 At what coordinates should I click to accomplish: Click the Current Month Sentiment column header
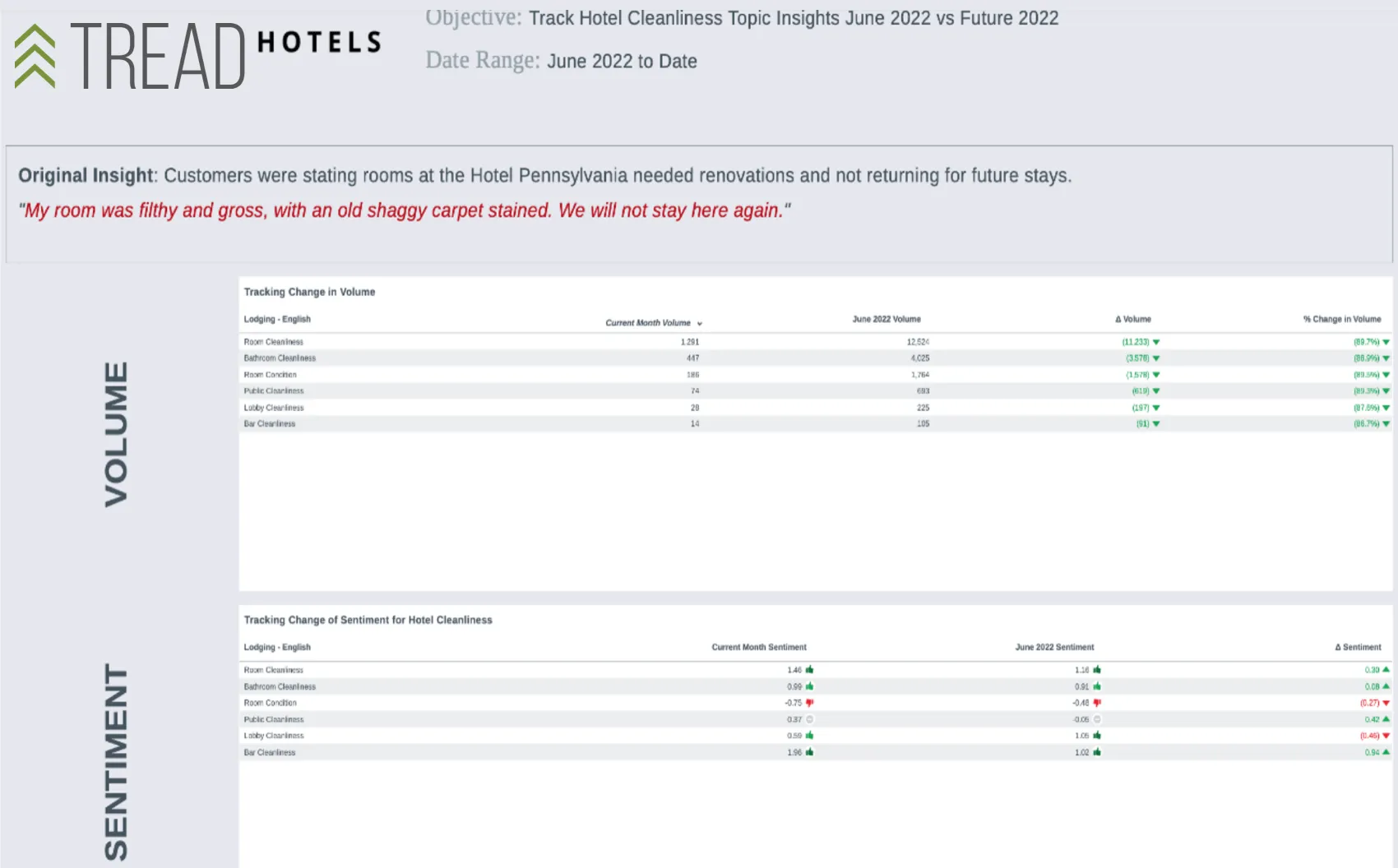[x=759, y=647]
